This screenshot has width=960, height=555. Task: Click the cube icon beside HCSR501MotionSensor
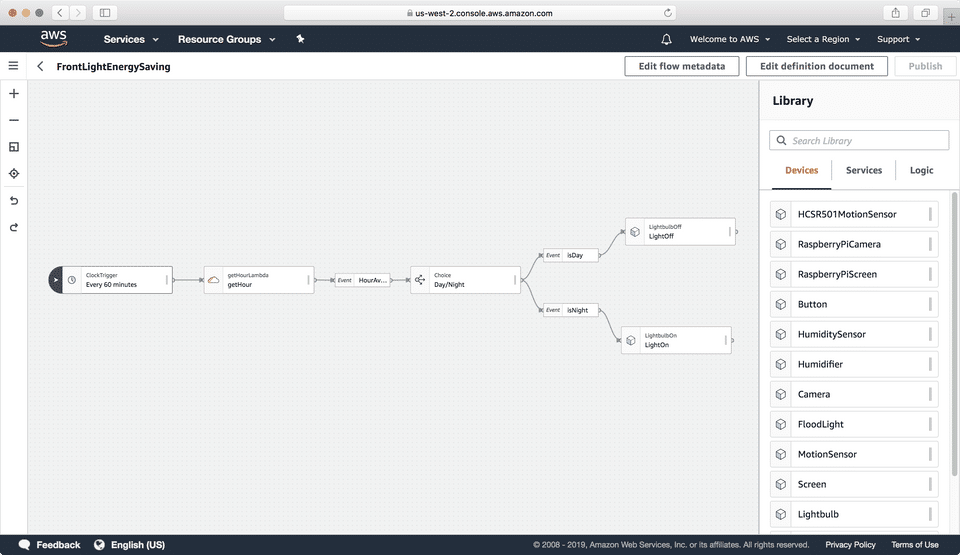click(781, 214)
